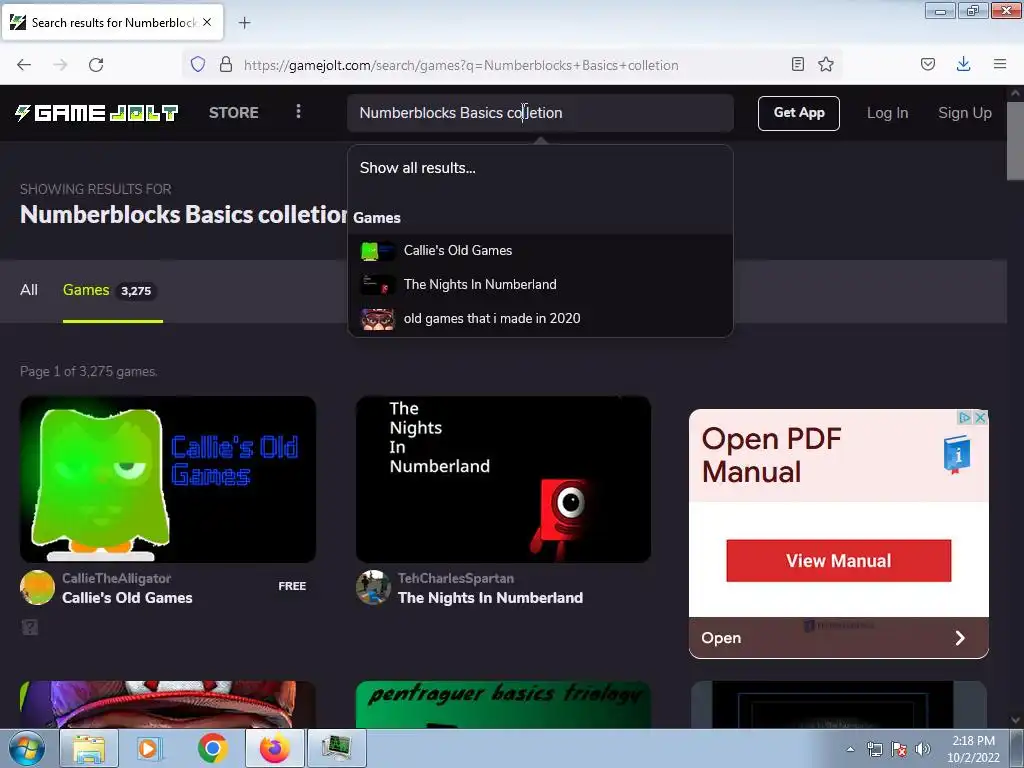Open the monitor app on the taskbar
Image resolution: width=1024 pixels, height=768 pixels.
[337, 748]
